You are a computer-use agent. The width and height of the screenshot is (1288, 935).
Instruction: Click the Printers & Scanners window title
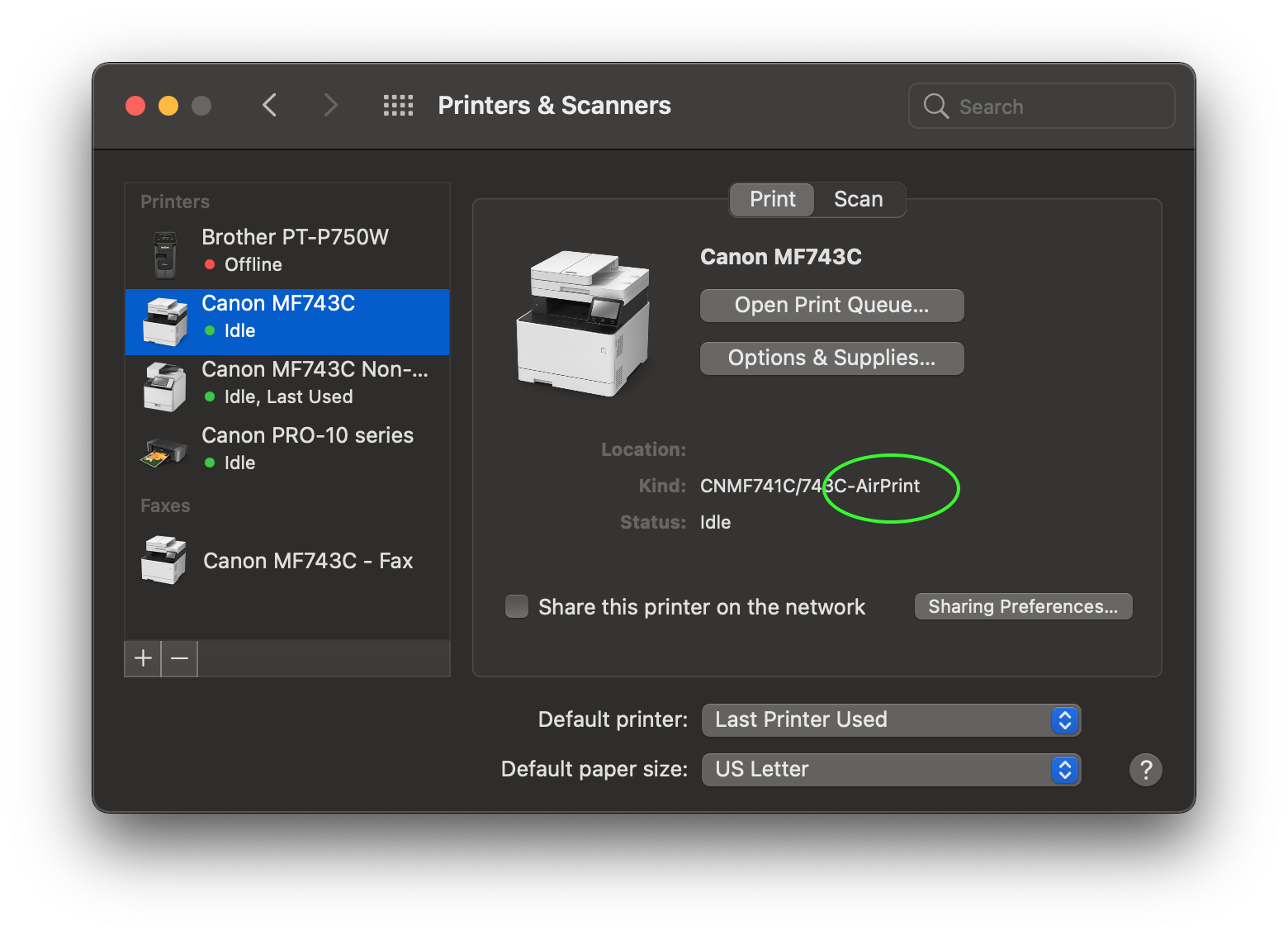(554, 106)
